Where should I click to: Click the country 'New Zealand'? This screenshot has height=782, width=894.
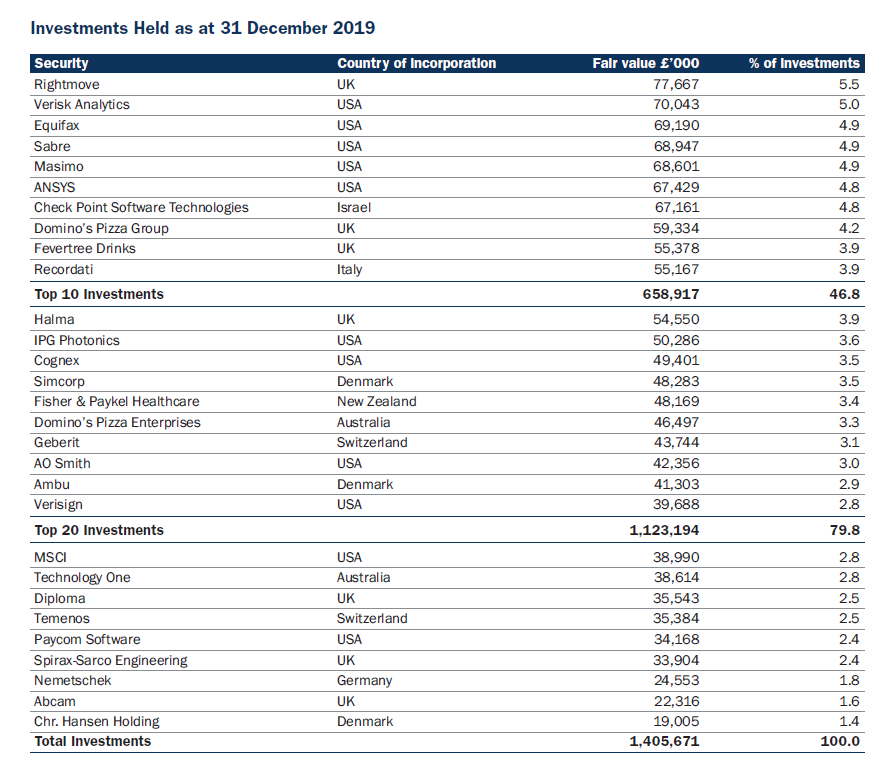(x=376, y=401)
